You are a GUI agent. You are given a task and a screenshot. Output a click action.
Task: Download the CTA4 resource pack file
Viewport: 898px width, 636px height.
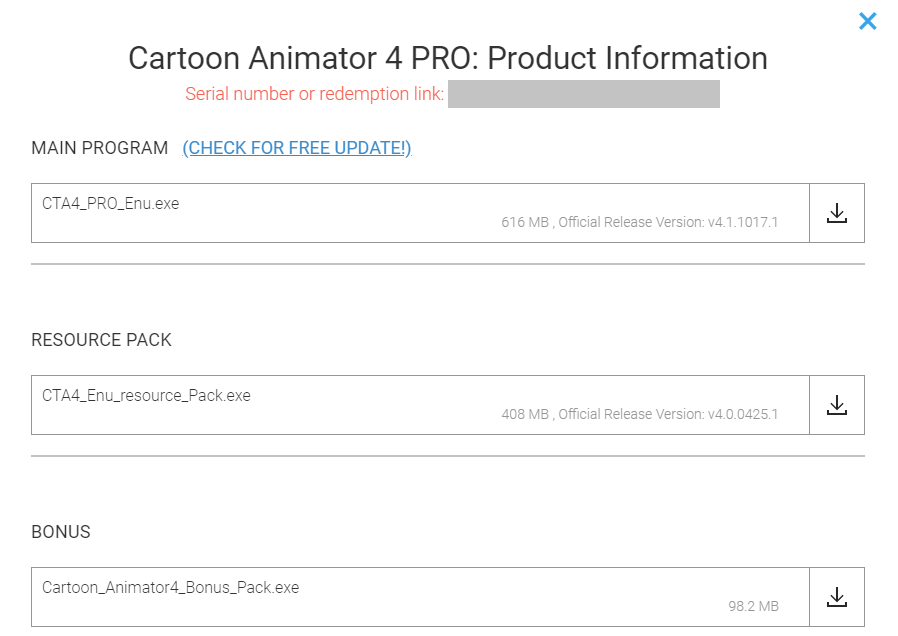point(837,405)
